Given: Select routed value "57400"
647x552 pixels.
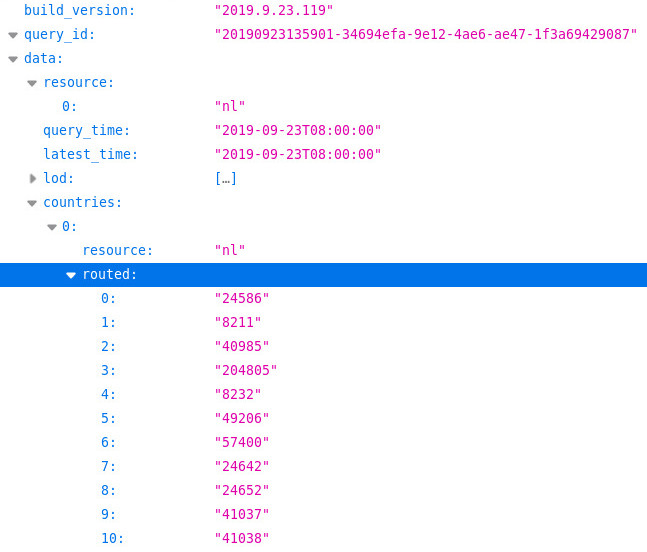Looking at the screenshot, I should 242,442.
